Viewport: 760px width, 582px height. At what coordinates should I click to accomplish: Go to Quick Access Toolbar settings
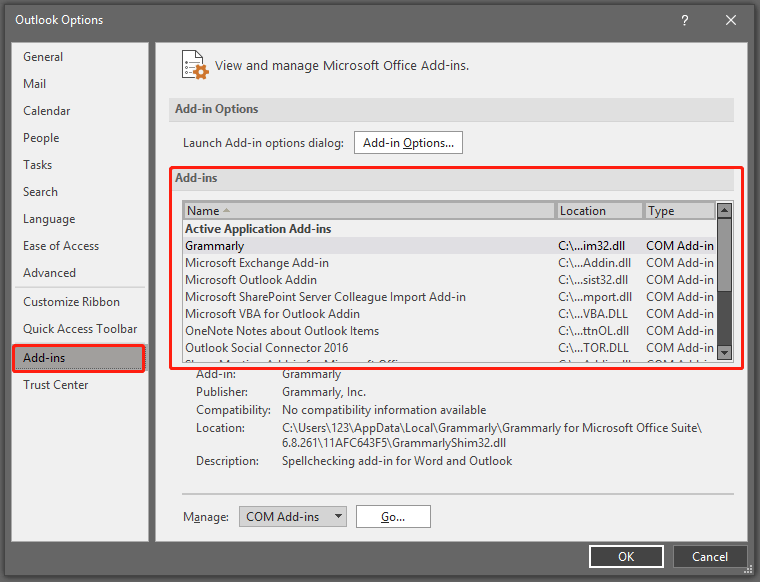(80, 329)
